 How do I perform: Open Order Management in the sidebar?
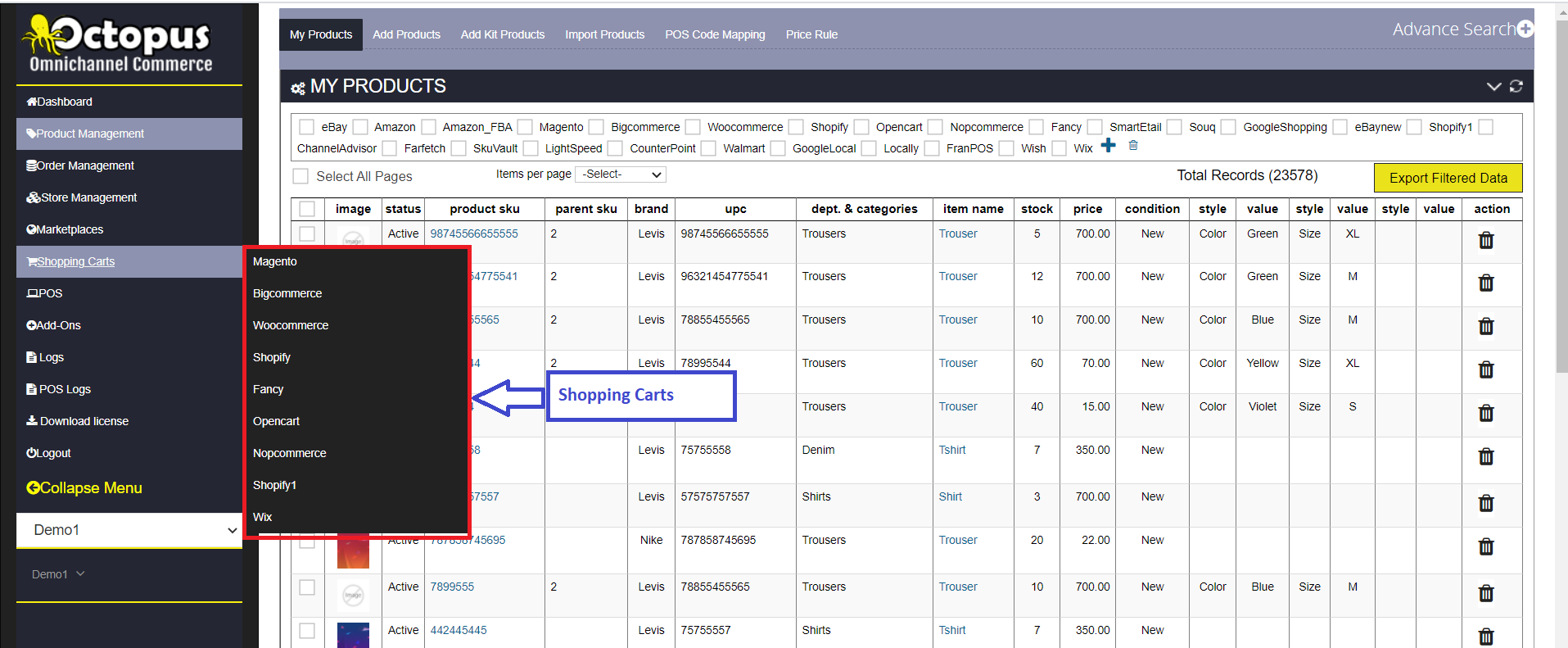(129, 165)
